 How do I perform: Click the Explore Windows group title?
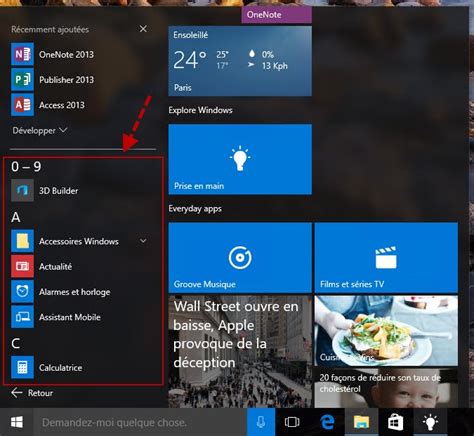(x=200, y=110)
